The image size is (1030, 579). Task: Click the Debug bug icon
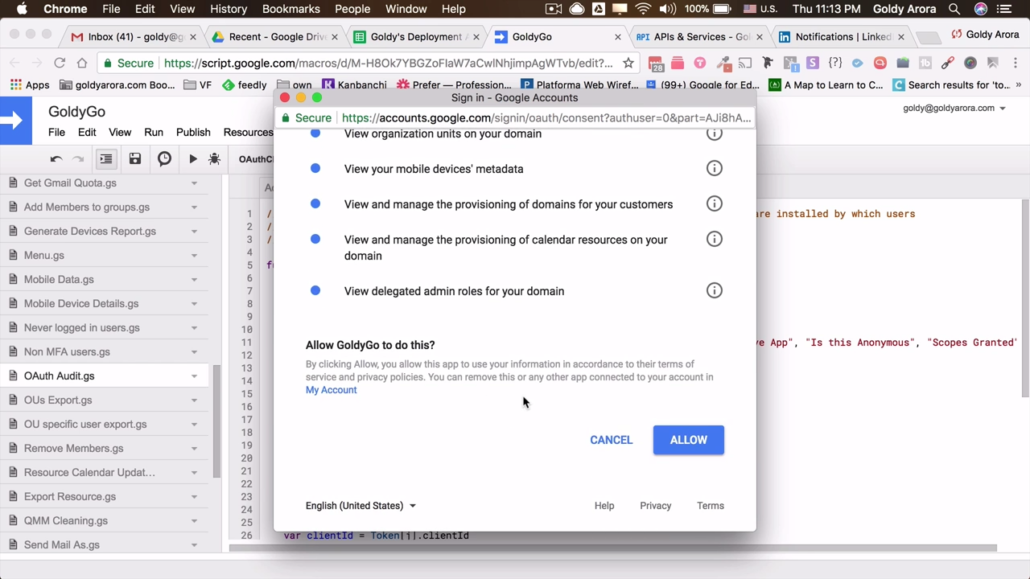[214, 158]
